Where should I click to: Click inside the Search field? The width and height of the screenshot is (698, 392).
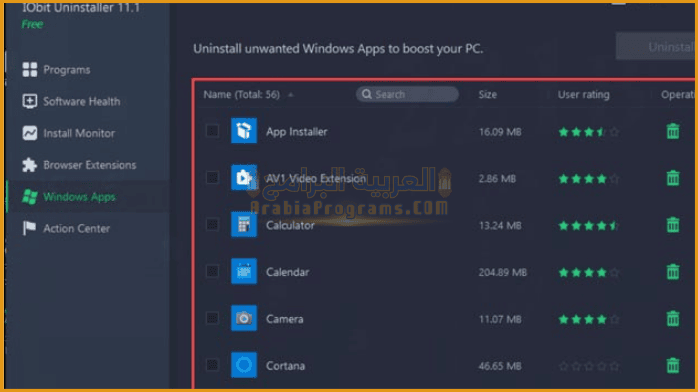coord(407,94)
